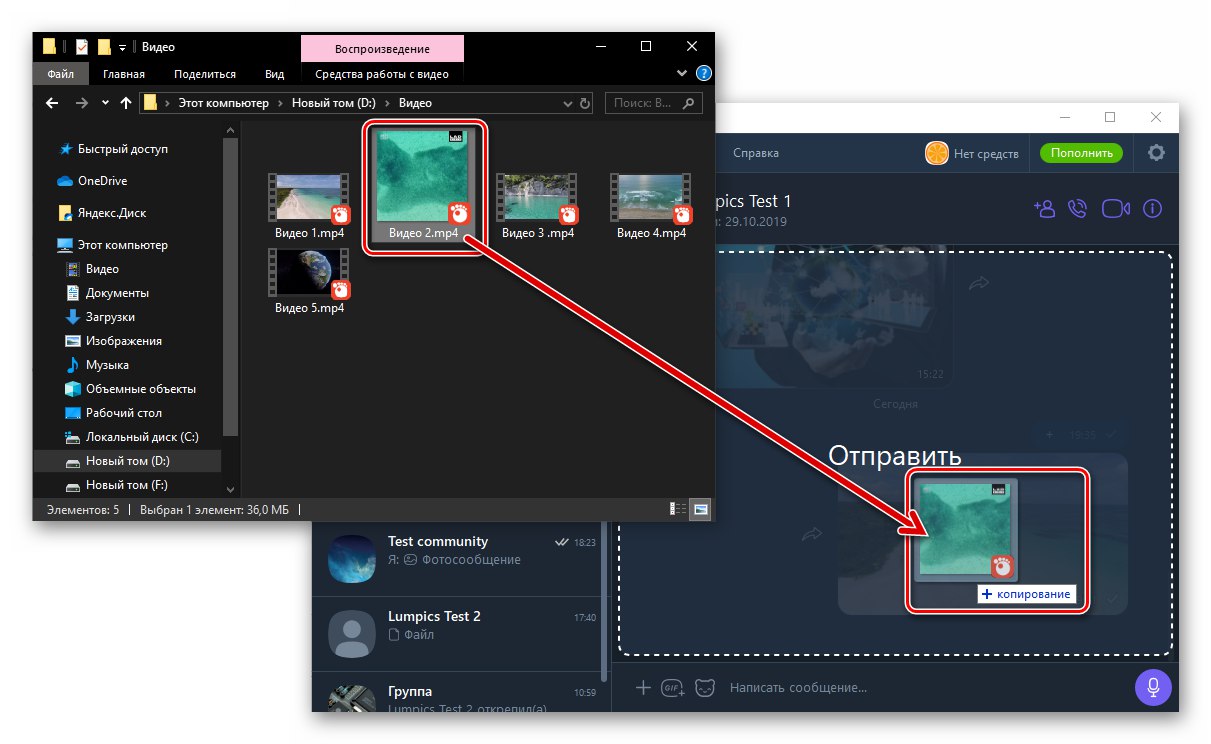Open Видео folder in navigation tree

[102, 269]
